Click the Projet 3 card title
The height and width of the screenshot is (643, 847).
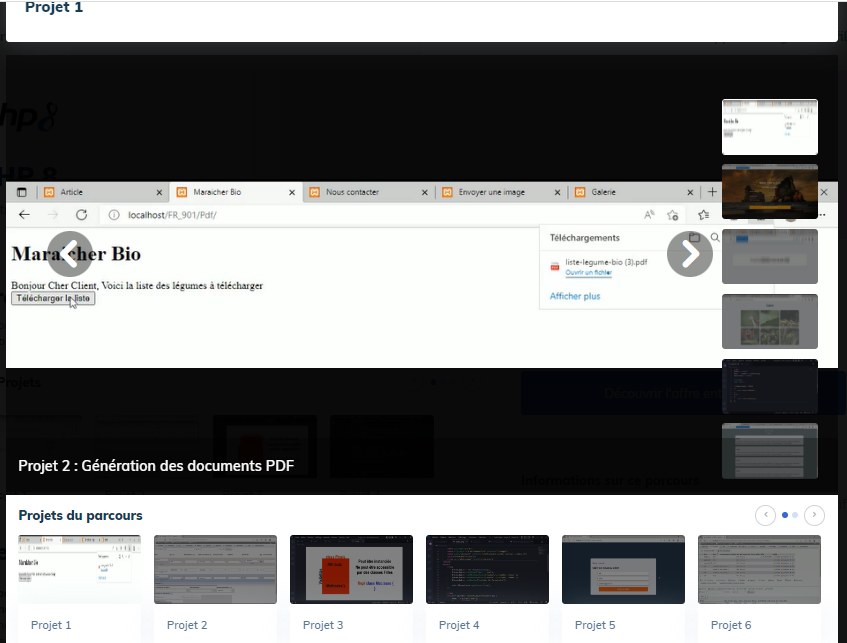pyautogui.click(x=323, y=625)
